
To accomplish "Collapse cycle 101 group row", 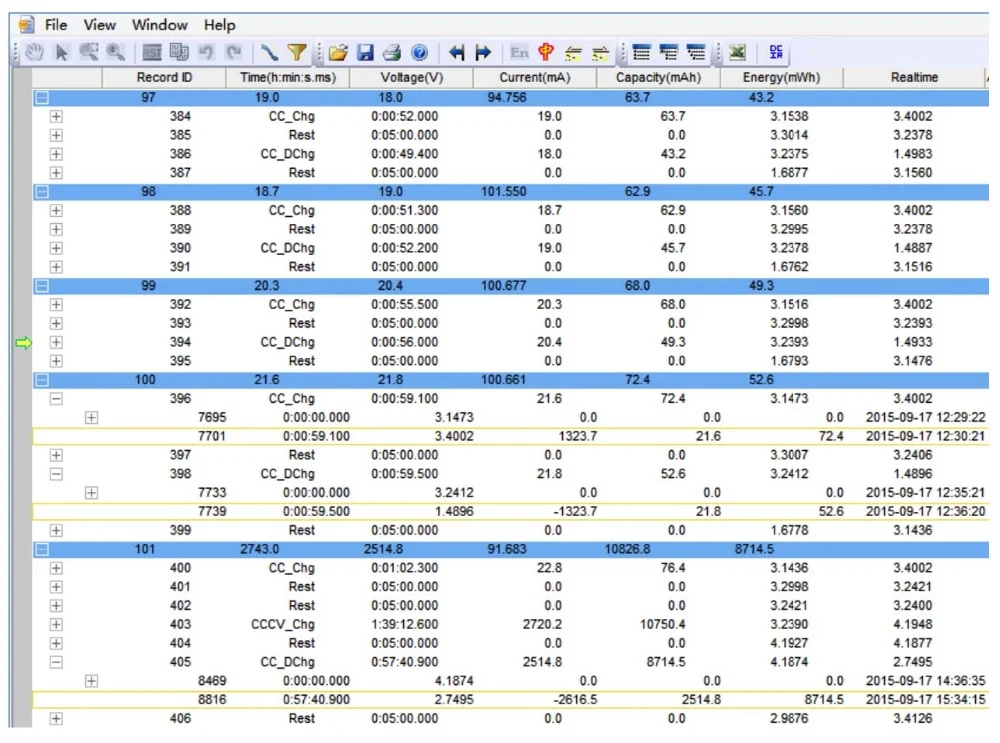I will (42, 549).
